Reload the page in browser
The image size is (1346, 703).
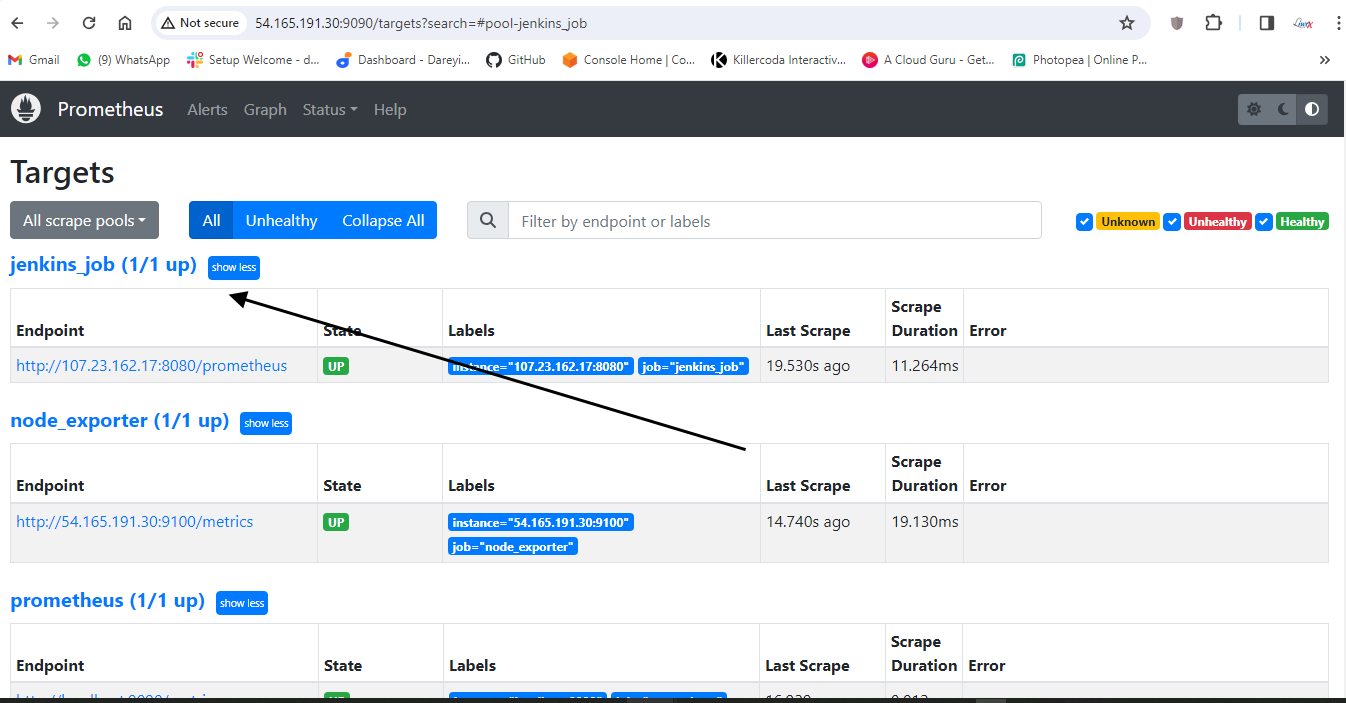pos(89,23)
